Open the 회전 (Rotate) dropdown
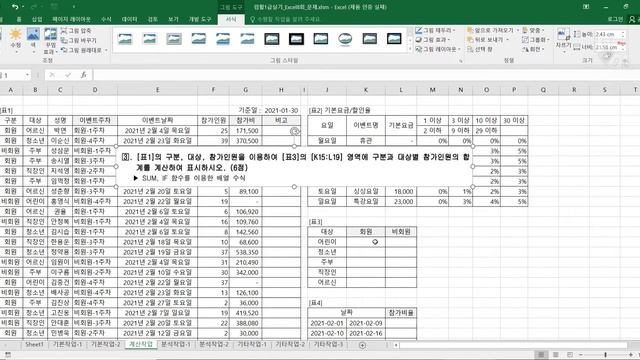The image size is (640, 360). (x=533, y=49)
